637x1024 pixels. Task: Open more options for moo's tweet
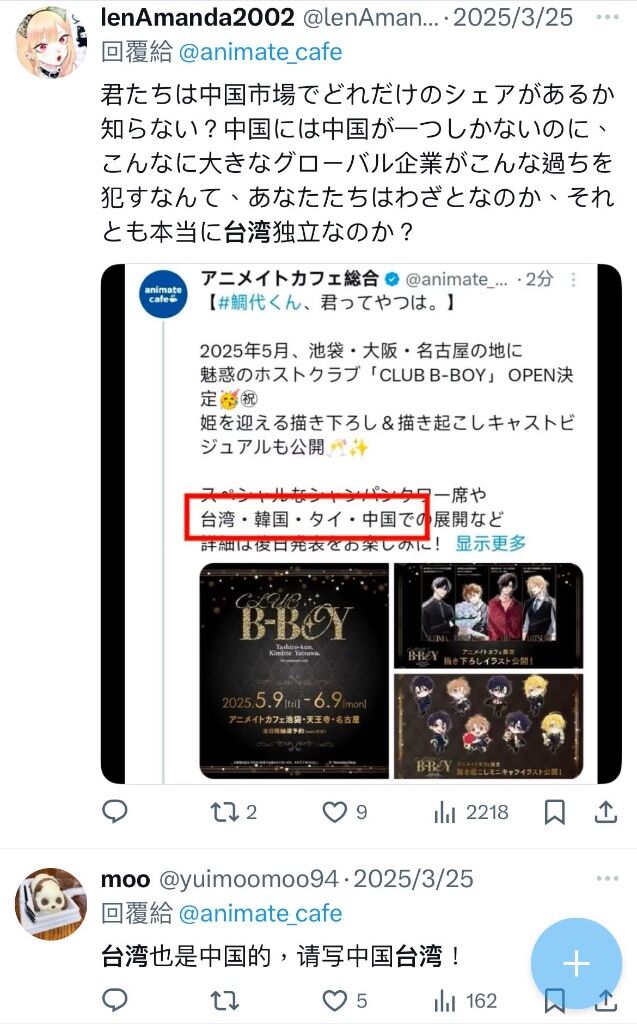pos(607,878)
